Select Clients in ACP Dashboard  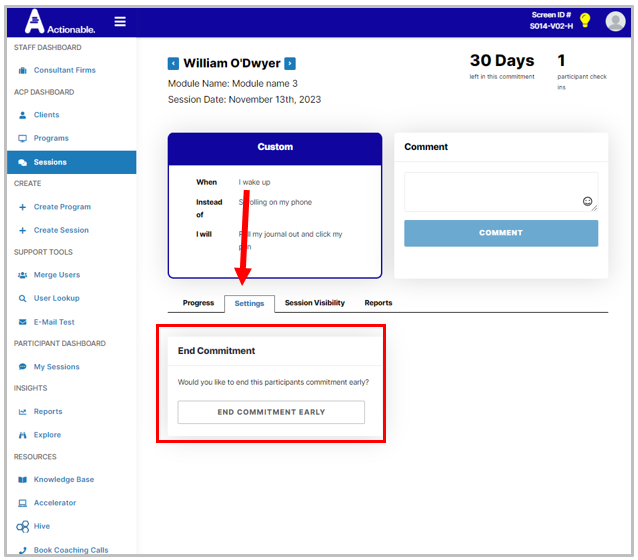pos(46,115)
